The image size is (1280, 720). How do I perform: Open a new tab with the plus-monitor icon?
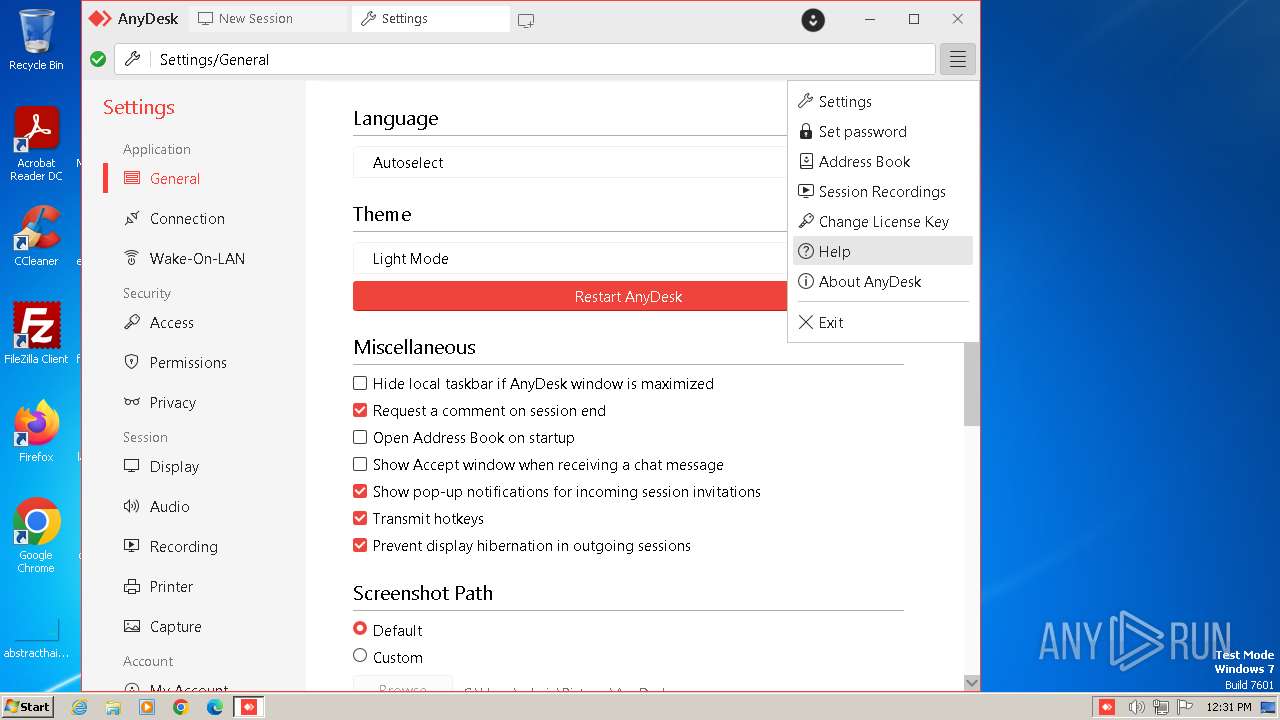[x=526, y=19]
